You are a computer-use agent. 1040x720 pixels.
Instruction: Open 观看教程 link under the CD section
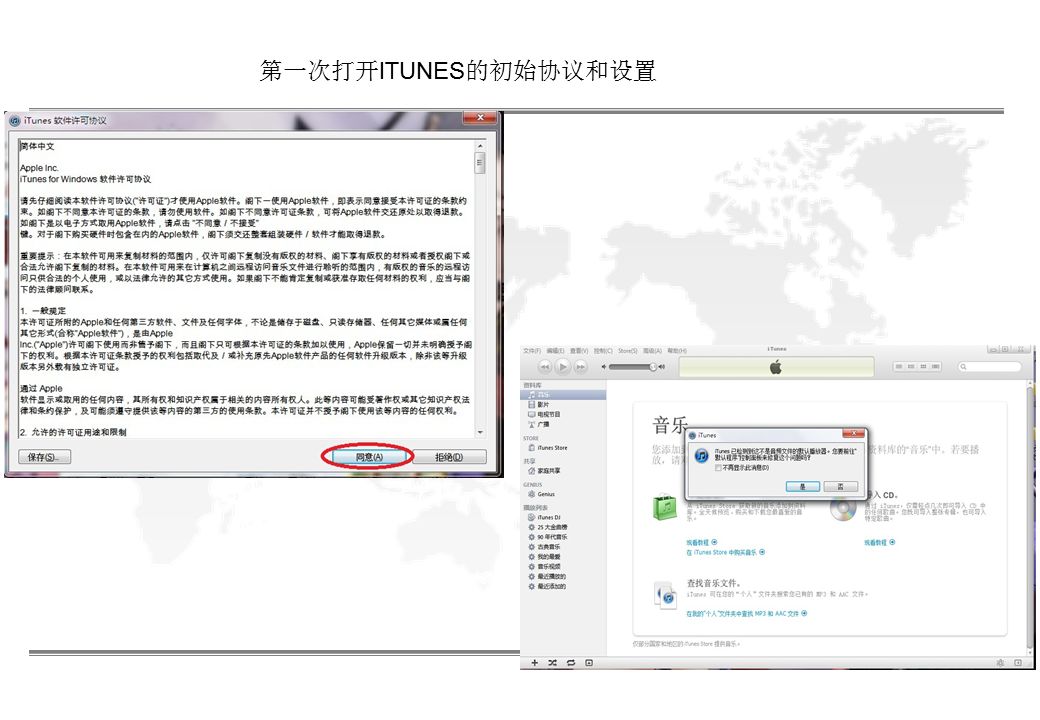(x=879, y=542)
